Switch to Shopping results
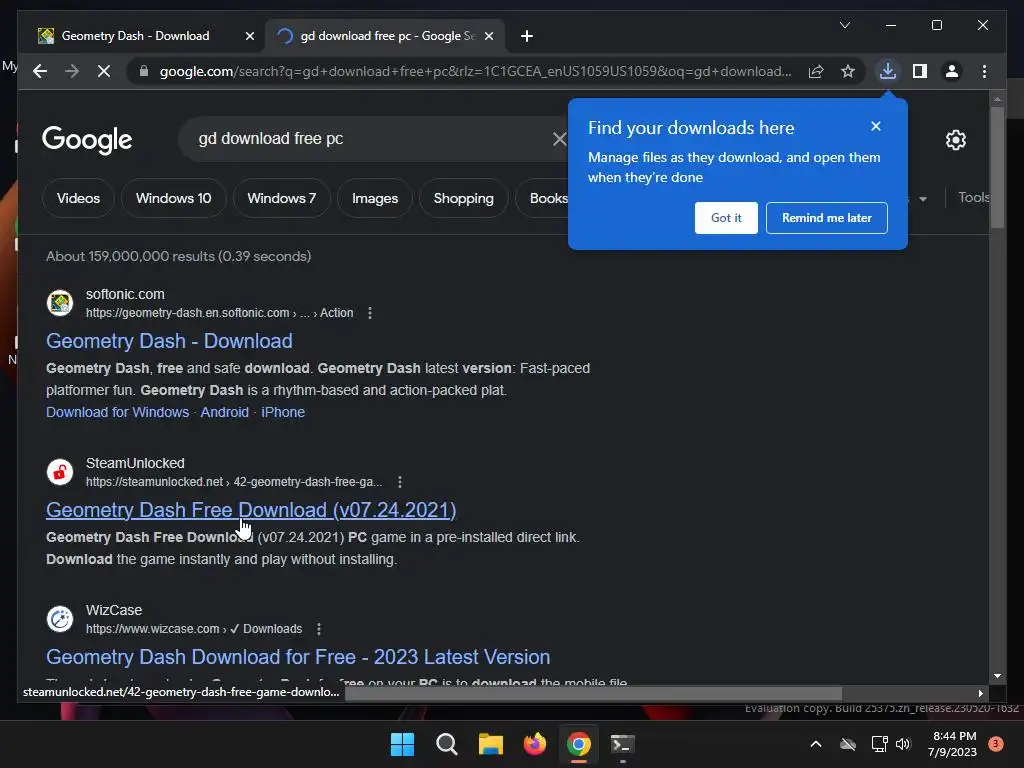The image size is (1024, 768). pyautogui.click(x=464, y=198)
